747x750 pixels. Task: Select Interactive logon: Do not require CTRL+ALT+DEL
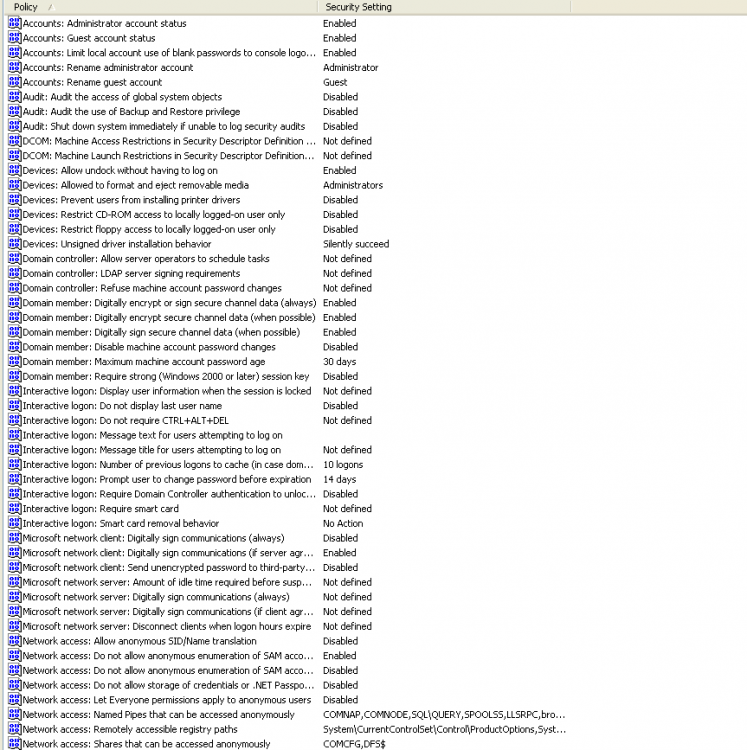click(126, 420)
